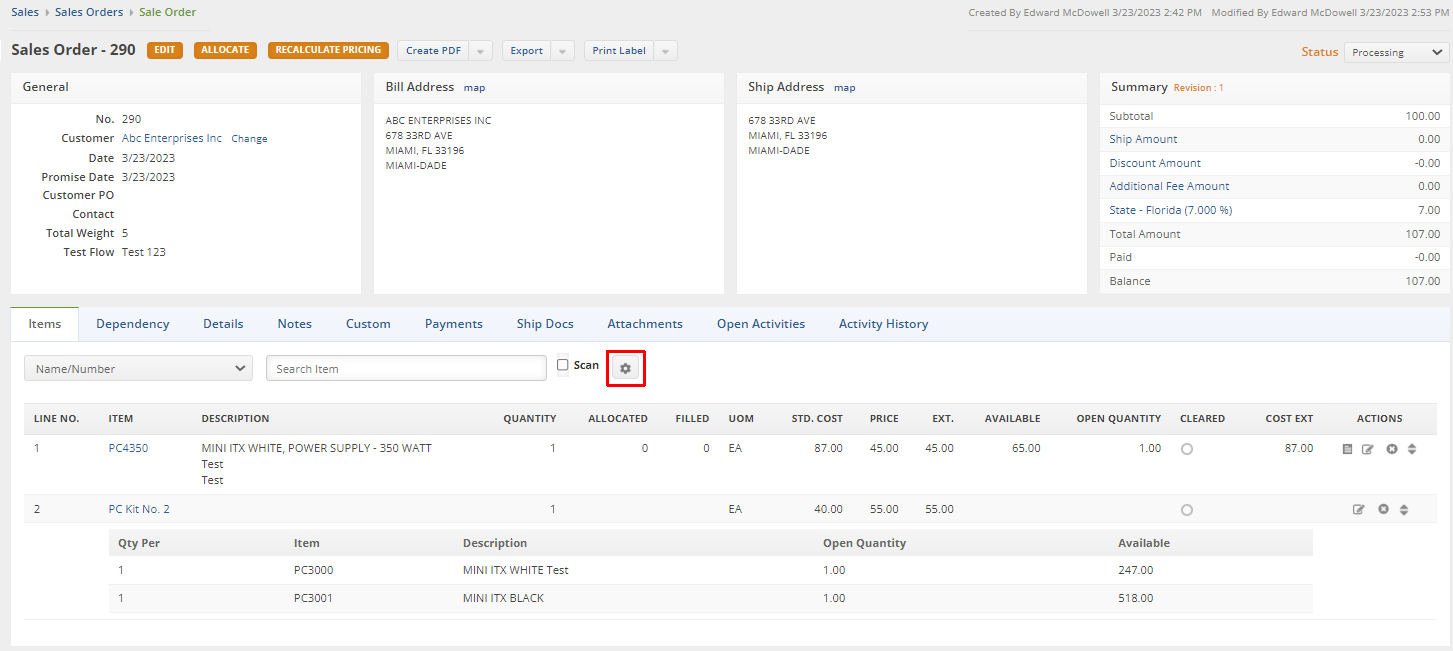Edit line item PC Kit No. 2
Viewport: 1453px width, 651px height.
[x=1359, y=510]
